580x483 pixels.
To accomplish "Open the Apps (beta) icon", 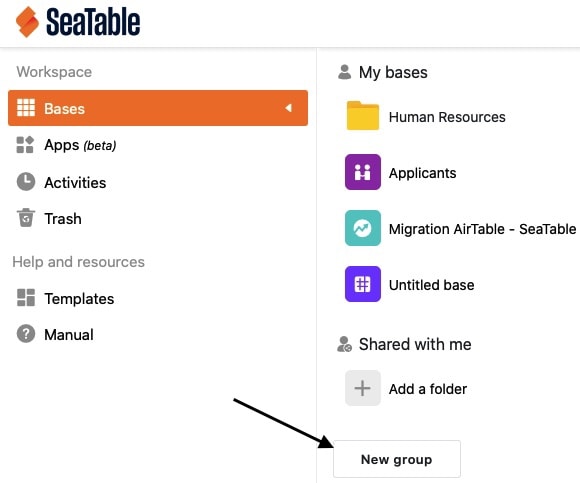I will pos(25,145).
